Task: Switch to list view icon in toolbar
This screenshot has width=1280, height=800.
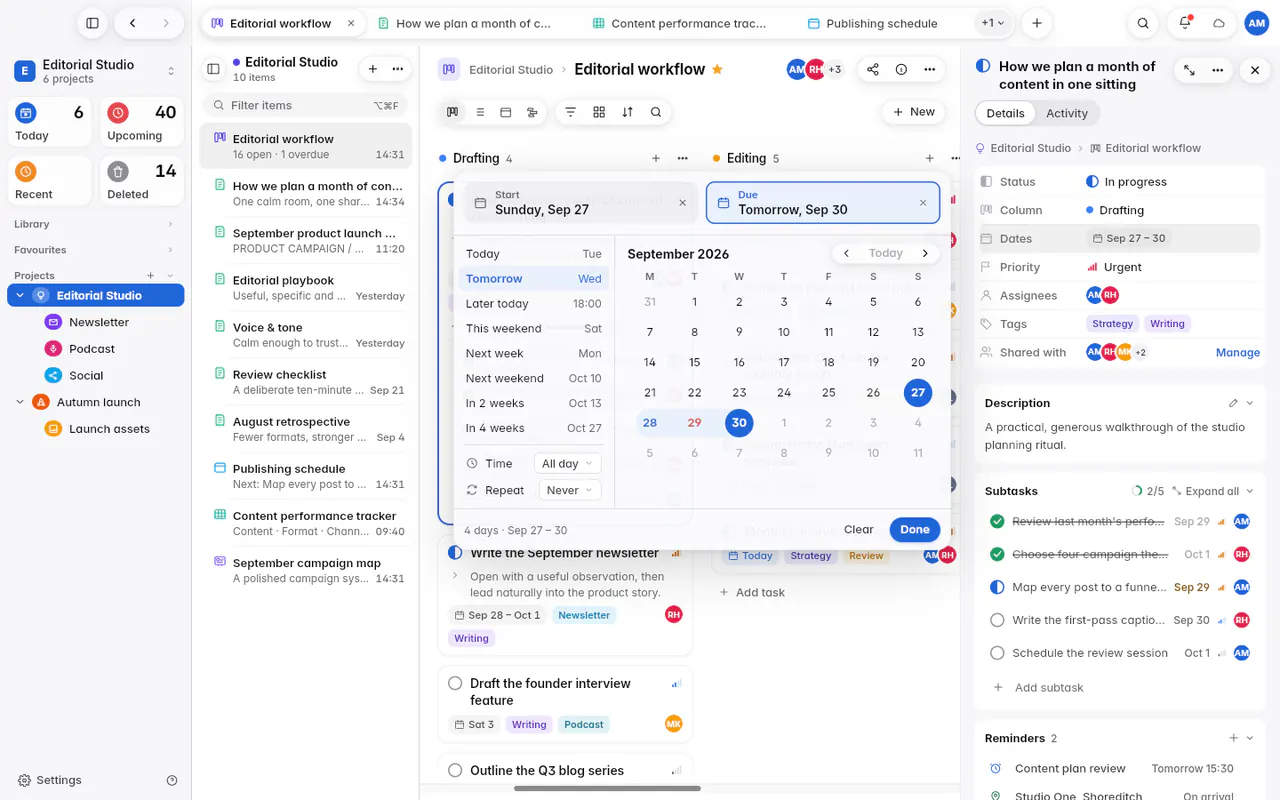Action: 480,112
